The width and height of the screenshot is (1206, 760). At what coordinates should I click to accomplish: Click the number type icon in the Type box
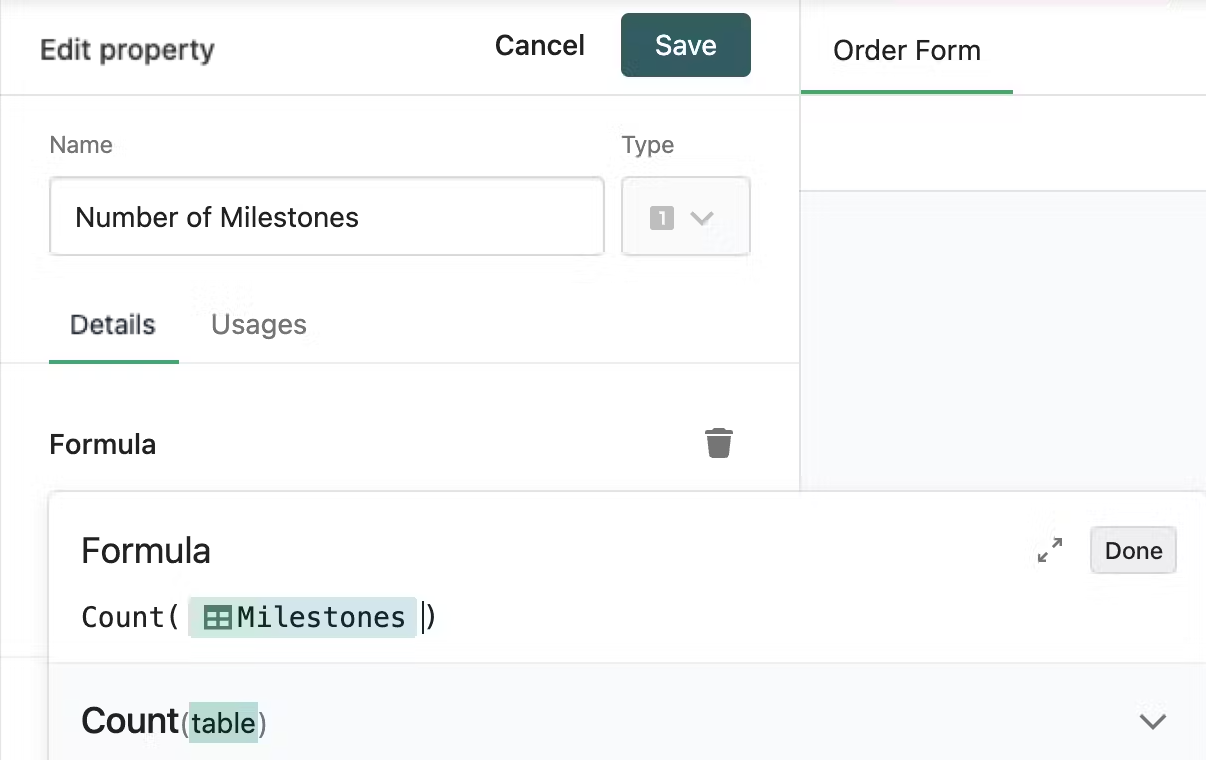pyautogui.click(x=661, y=217)
